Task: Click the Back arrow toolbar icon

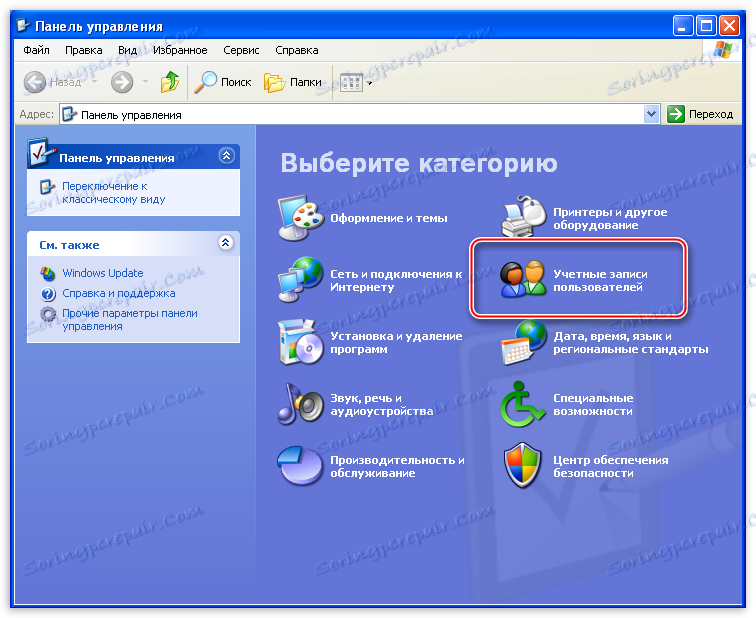Action: pos(35,82)
